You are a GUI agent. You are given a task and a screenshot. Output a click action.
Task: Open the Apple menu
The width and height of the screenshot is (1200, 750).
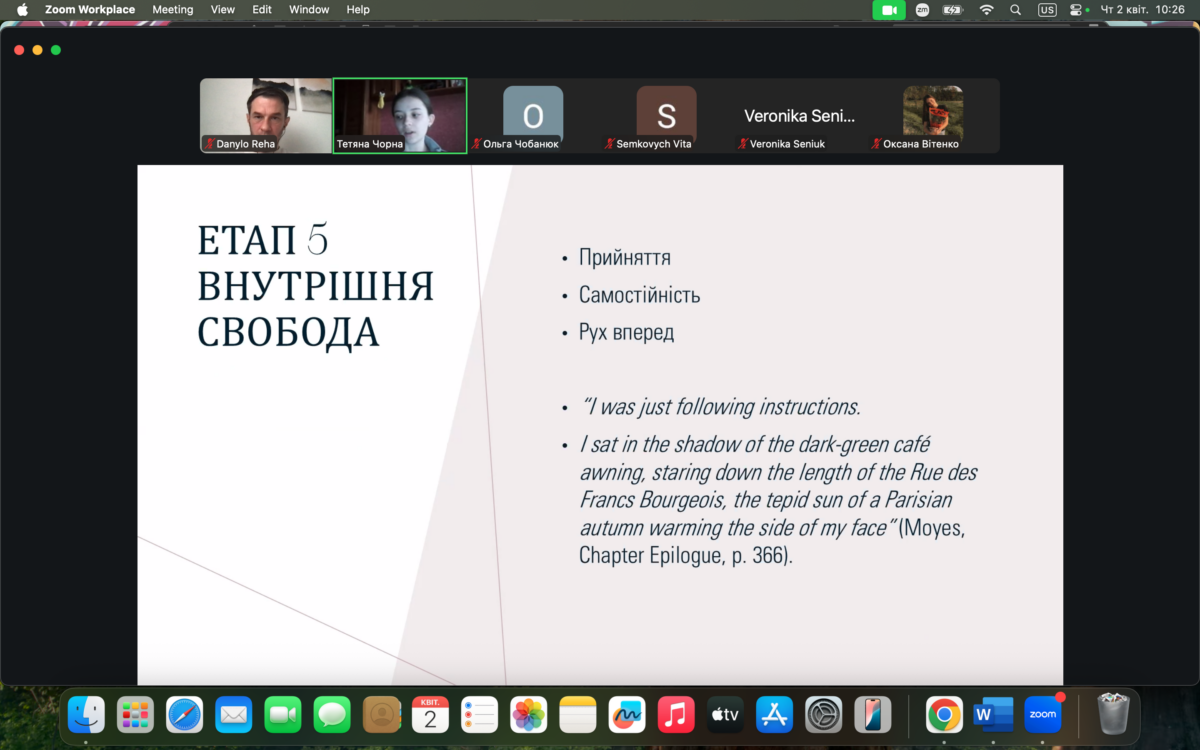(22, 10)
